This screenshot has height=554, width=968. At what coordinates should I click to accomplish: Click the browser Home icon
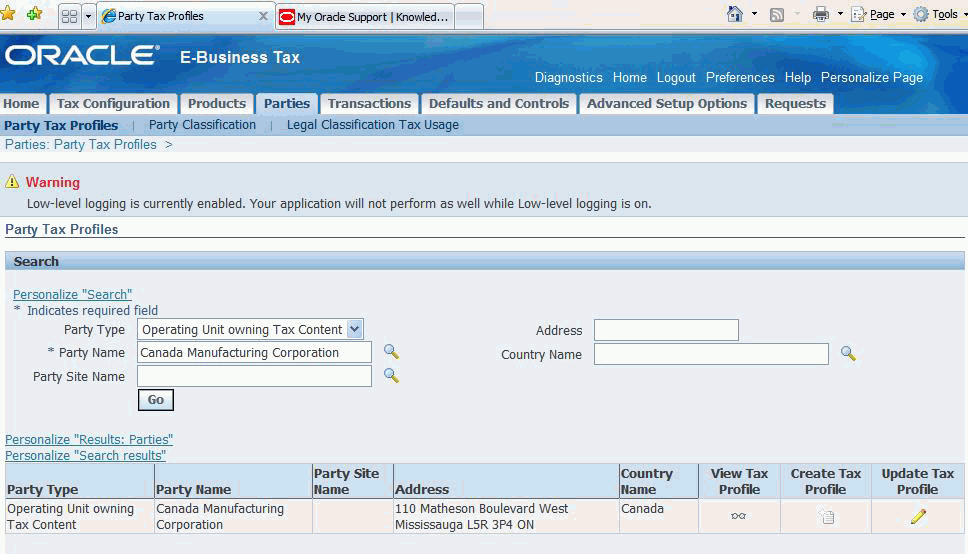pos(735,14)
